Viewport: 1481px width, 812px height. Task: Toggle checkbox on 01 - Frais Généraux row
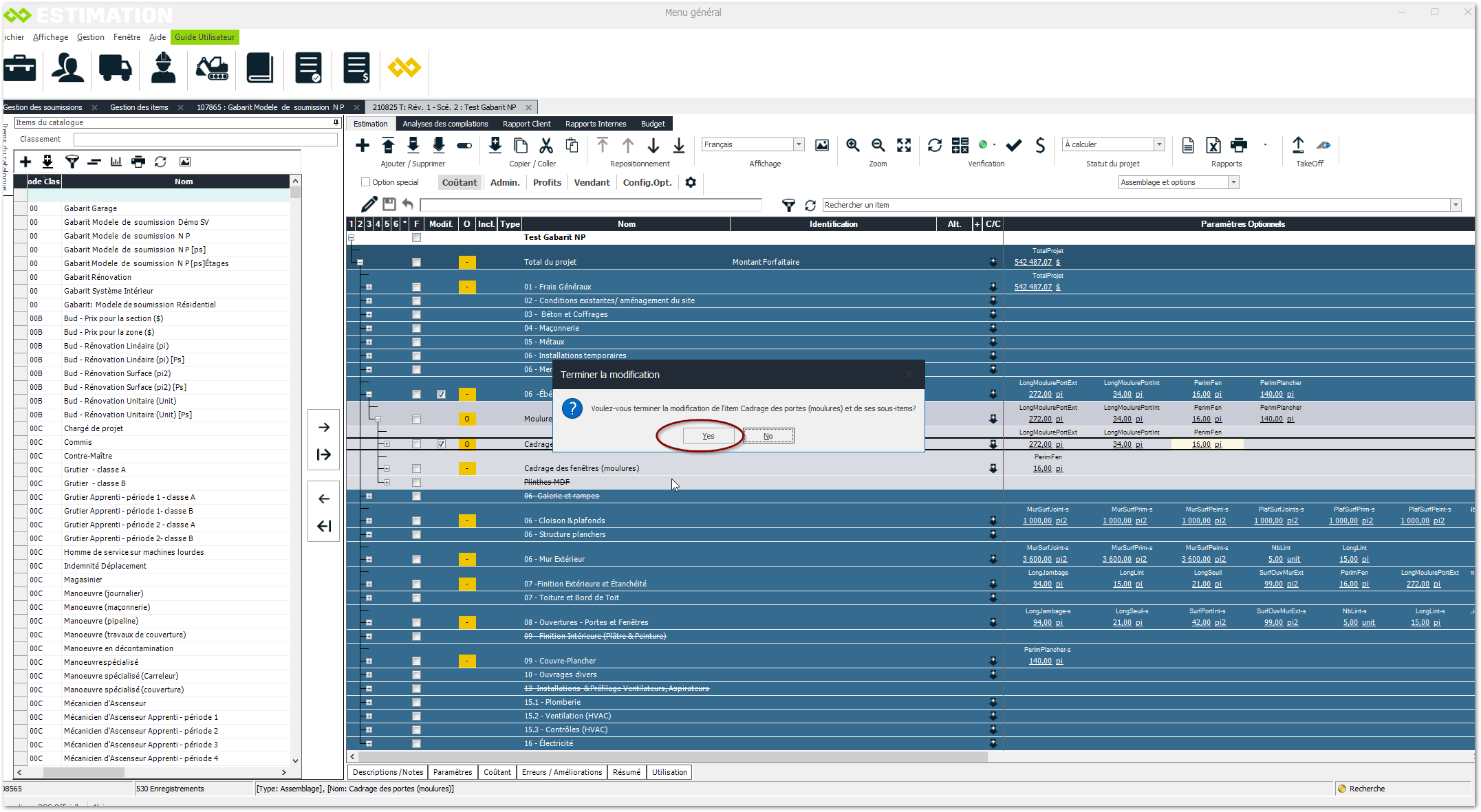click(x=416, y=287)
